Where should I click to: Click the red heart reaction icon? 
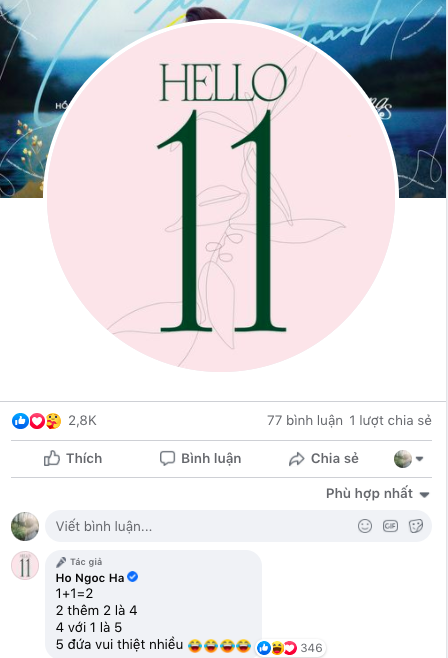pyautogui.click(x=37, y=420)
